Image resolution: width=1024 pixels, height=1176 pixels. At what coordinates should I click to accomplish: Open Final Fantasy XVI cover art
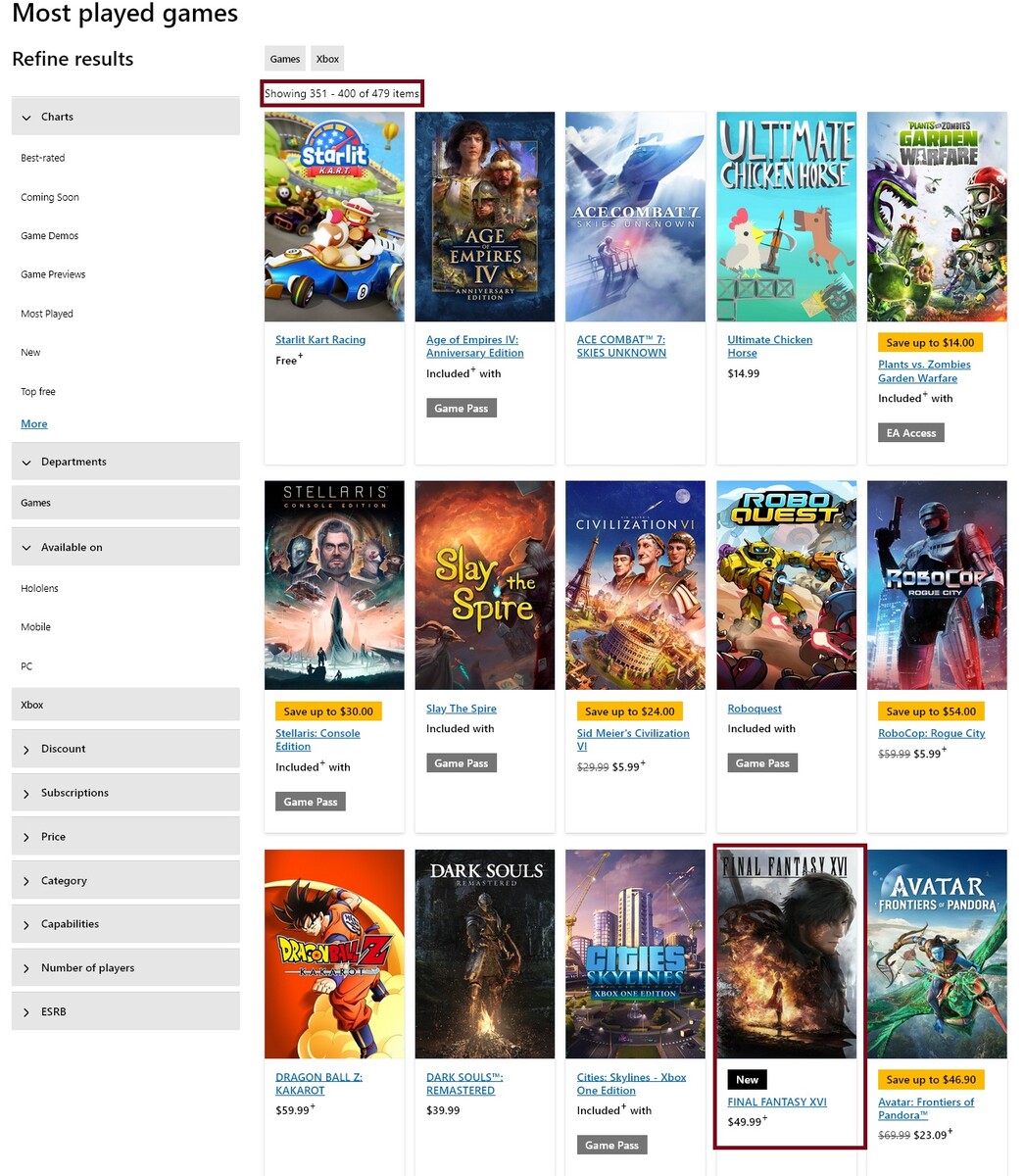point(786,954)
